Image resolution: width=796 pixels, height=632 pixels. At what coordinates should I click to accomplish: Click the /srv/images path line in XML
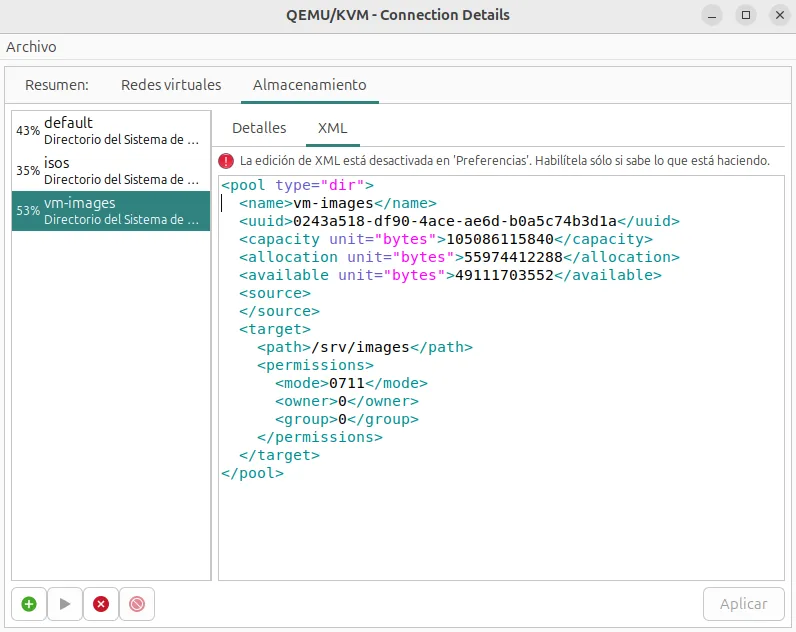tap(364, 347)
